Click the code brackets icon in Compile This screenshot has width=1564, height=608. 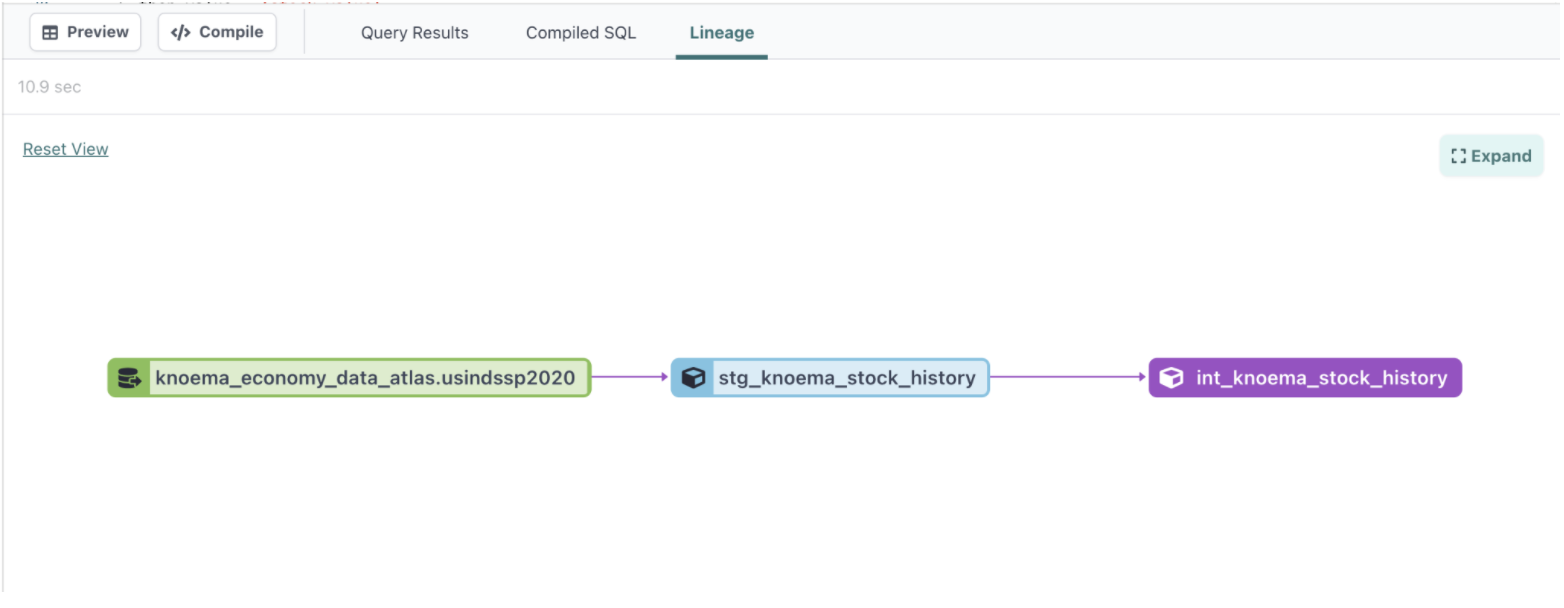click(180, 32)
